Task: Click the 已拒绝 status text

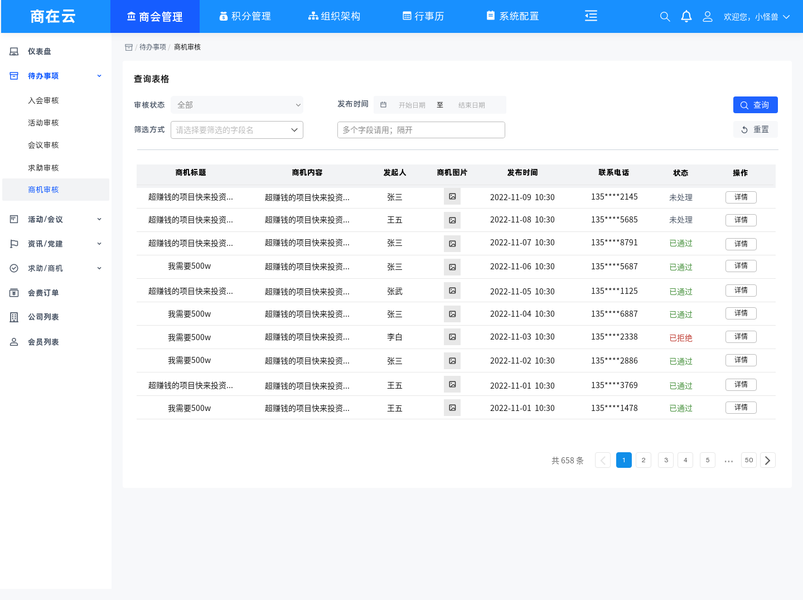Action: (x=681, y=338)
